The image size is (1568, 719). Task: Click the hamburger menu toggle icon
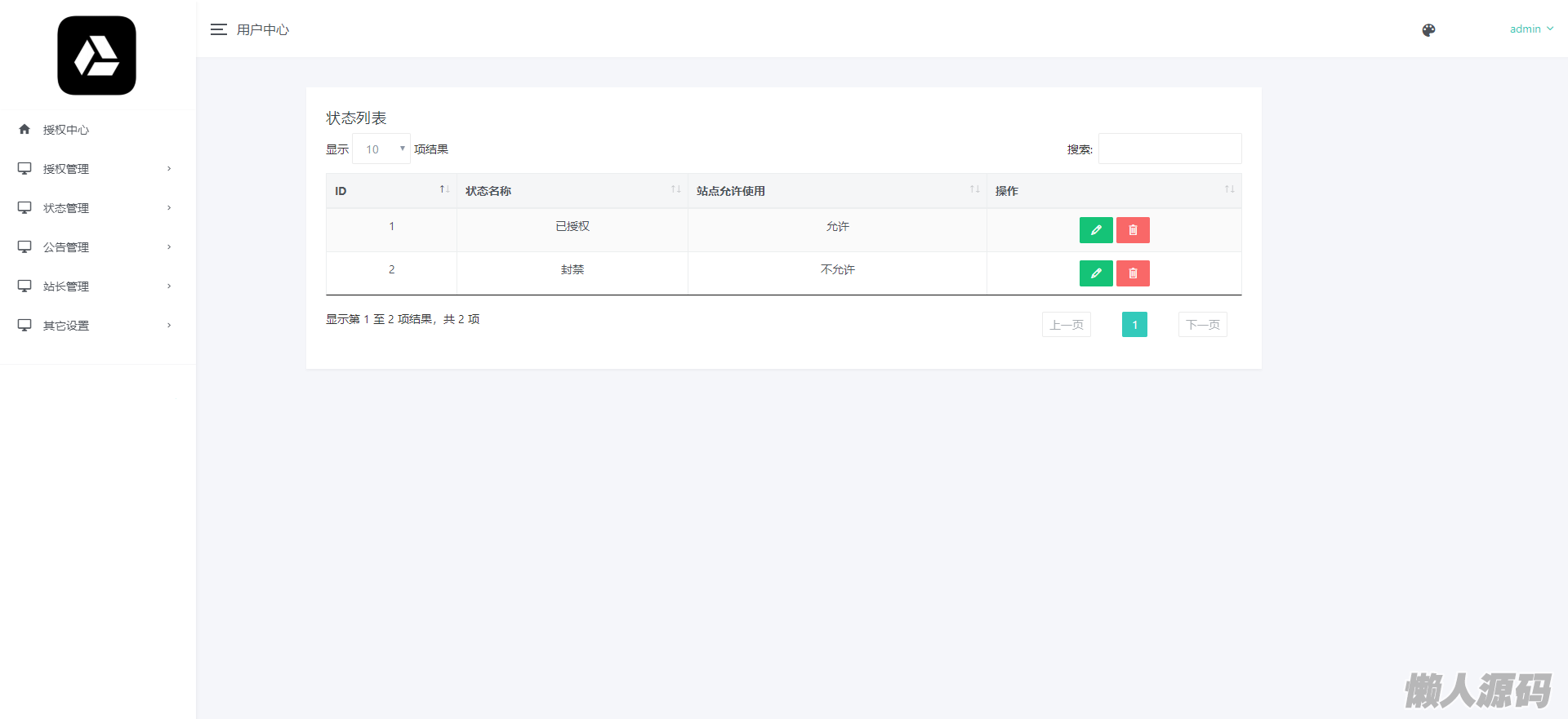pyautogui.click(x=218, y=29)
